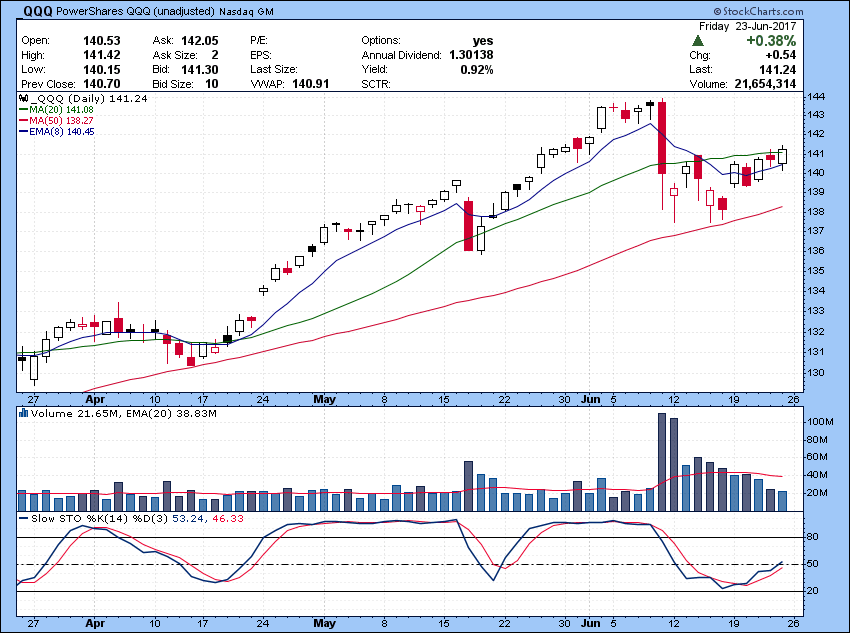This screenshot has width=850, height=633.
Task: Select the red MA(50) legend line marker
Action: (x=23, y=121)
